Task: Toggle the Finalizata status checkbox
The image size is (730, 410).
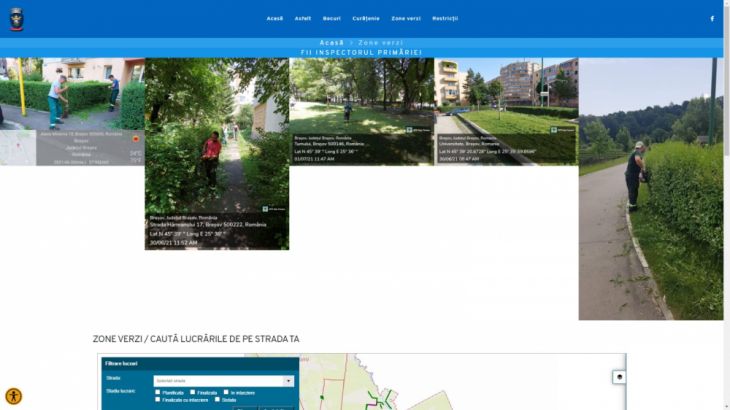Action: pos(192,392)
